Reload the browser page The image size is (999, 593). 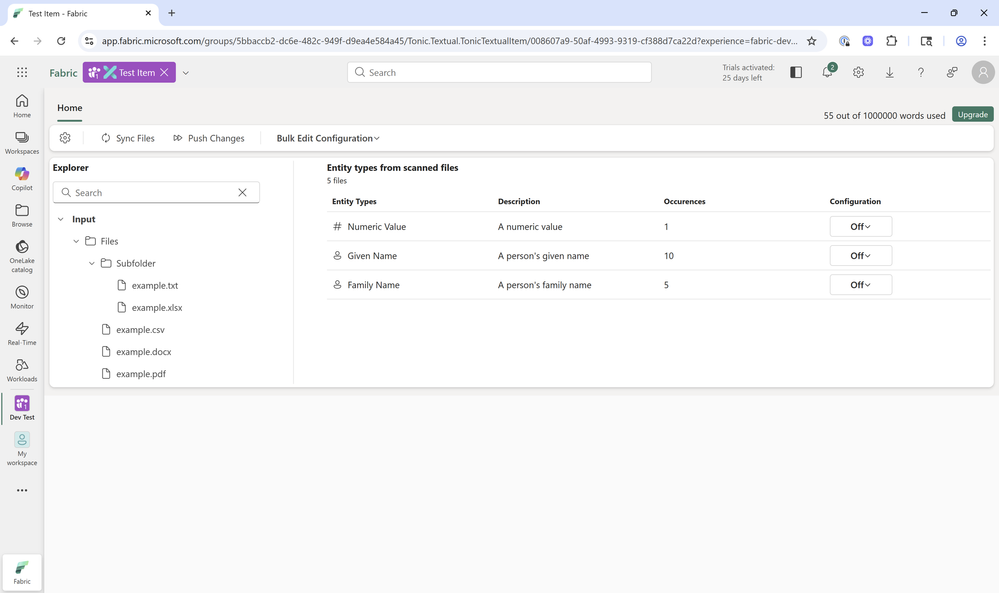pos(61,41)
